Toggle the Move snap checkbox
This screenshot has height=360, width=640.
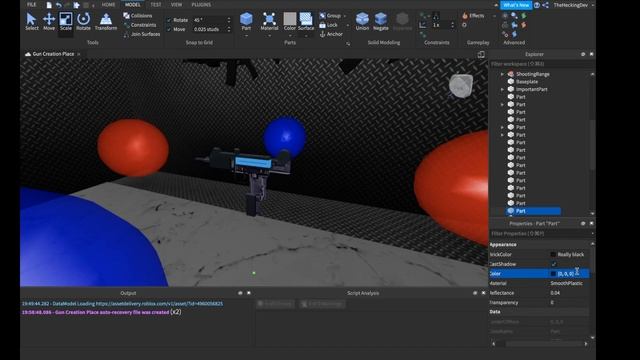pos(169,29)
